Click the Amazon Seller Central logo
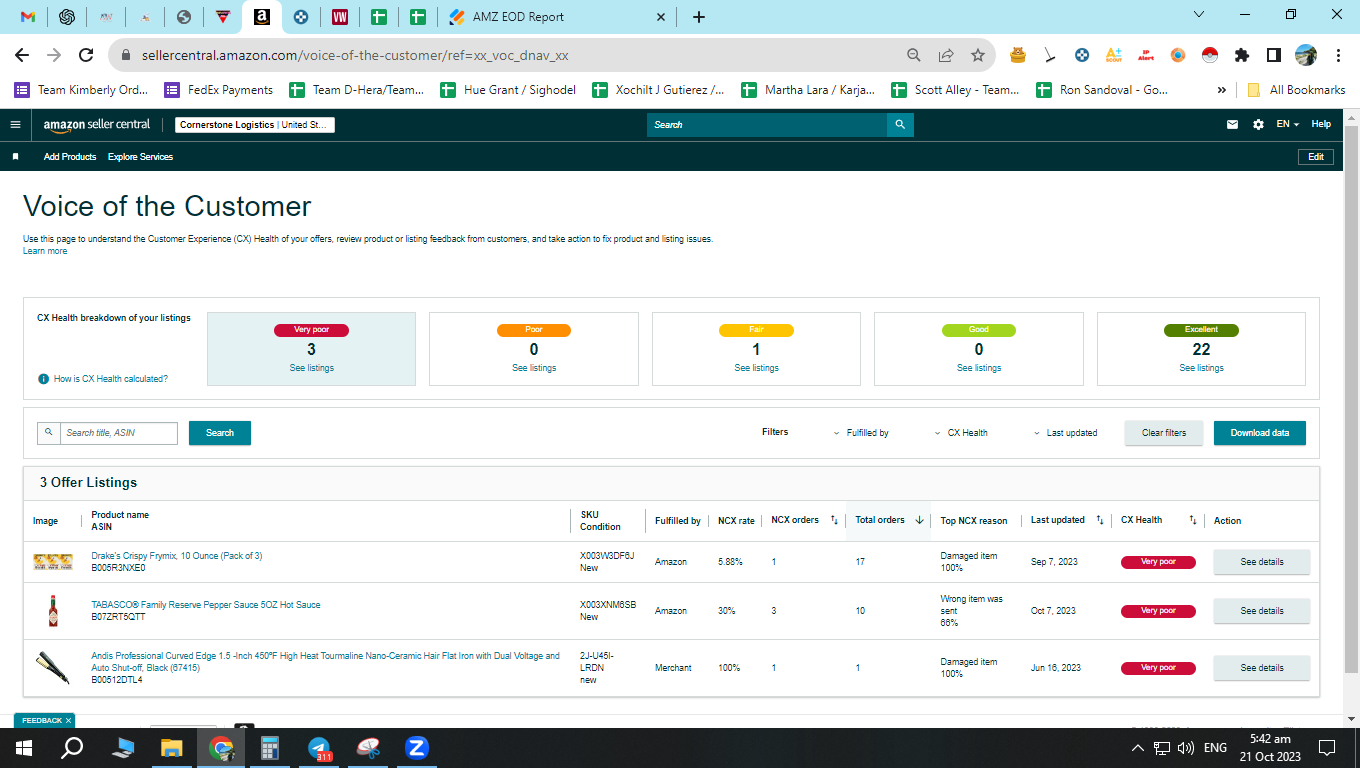 [97, 125]
